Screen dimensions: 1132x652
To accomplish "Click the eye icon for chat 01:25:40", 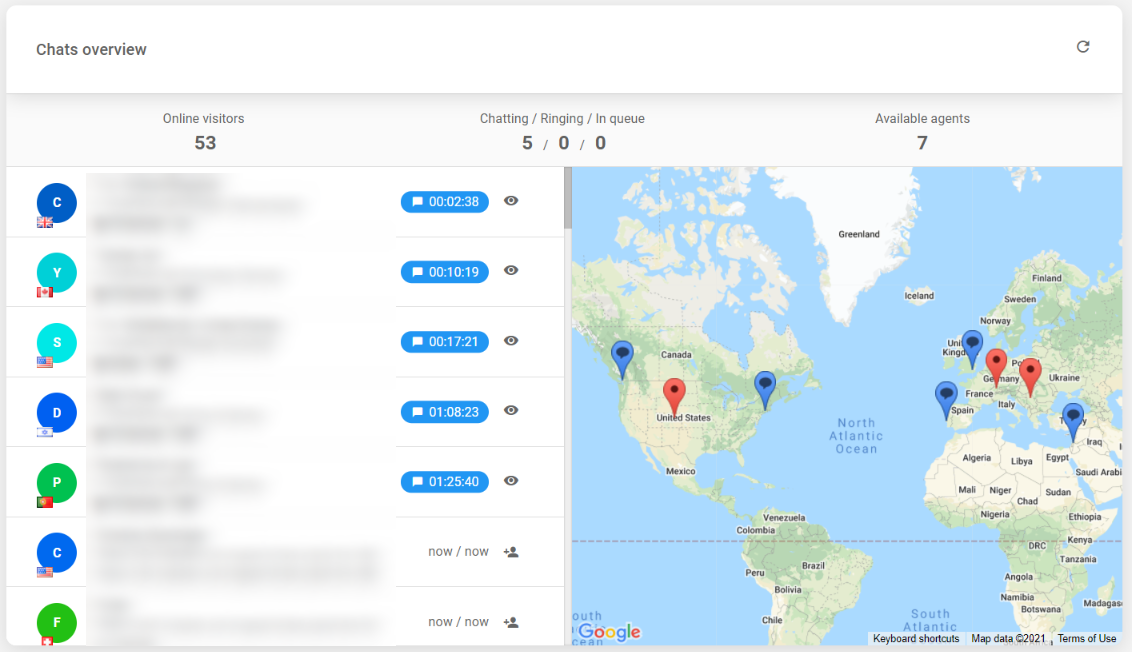I will 511,481.
